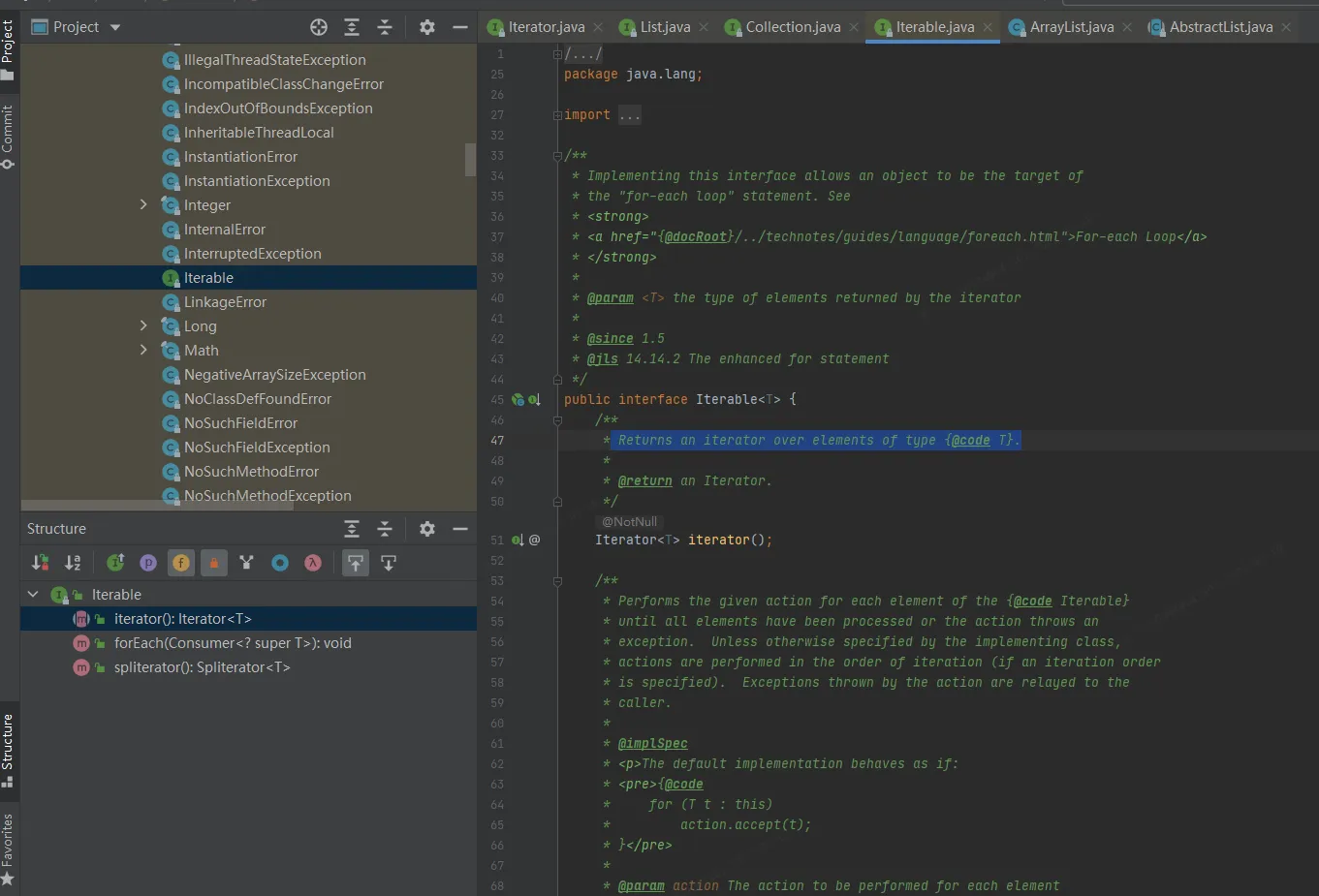Open the Project tool window from left sidebar
This screenshot has width=1319, height=896.
[x=8, y=50]
